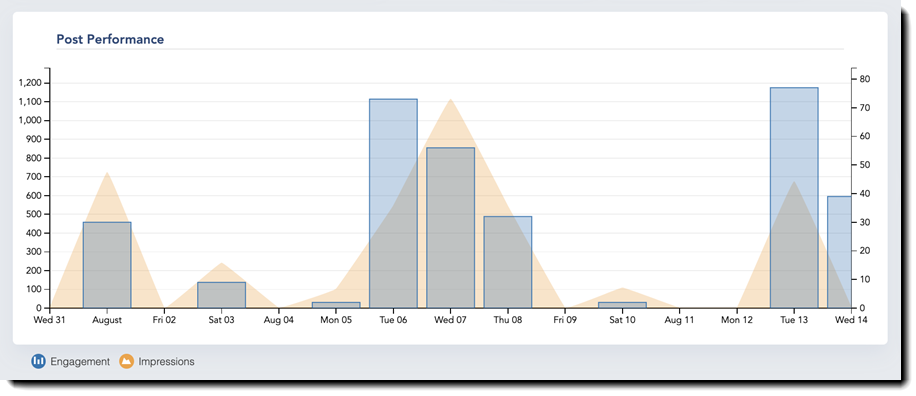Toggle the Engagement legend icon
The image size is (916, 396).
tap(39, 362)
